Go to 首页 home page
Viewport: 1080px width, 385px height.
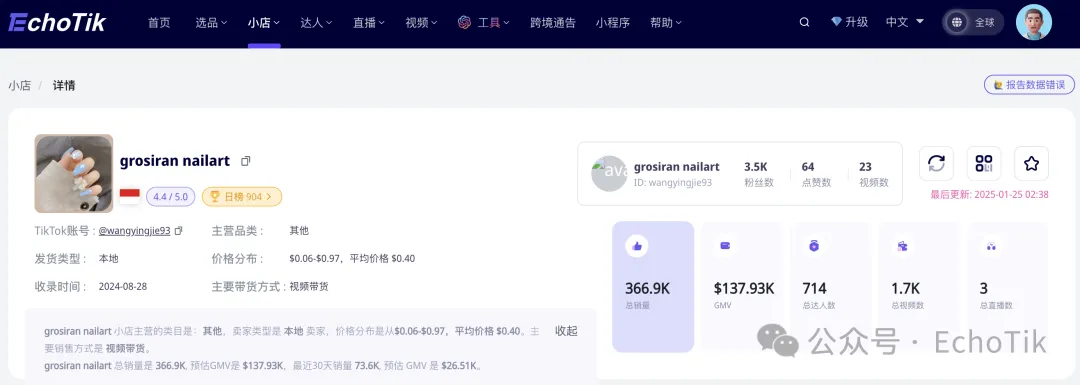(x=158, y=22)
